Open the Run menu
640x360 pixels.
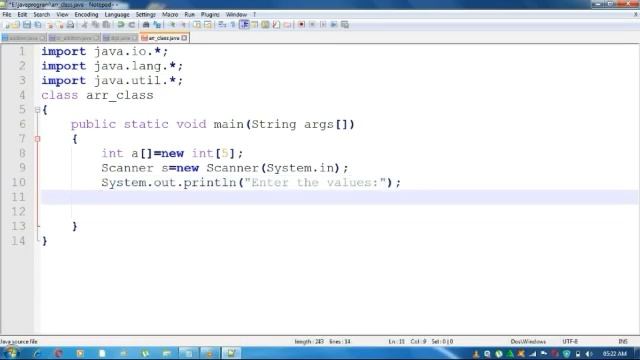point(189,14)
